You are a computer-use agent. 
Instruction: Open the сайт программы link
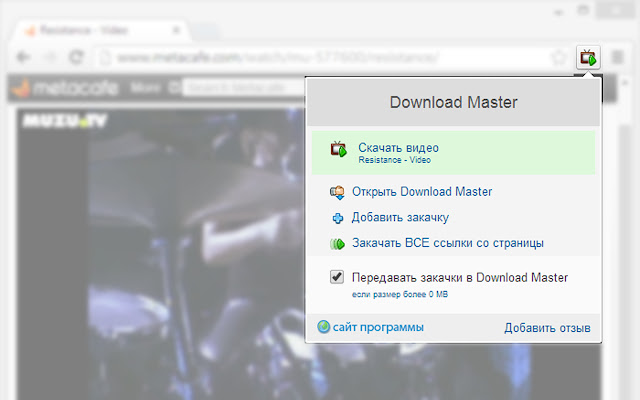(378, 327)
